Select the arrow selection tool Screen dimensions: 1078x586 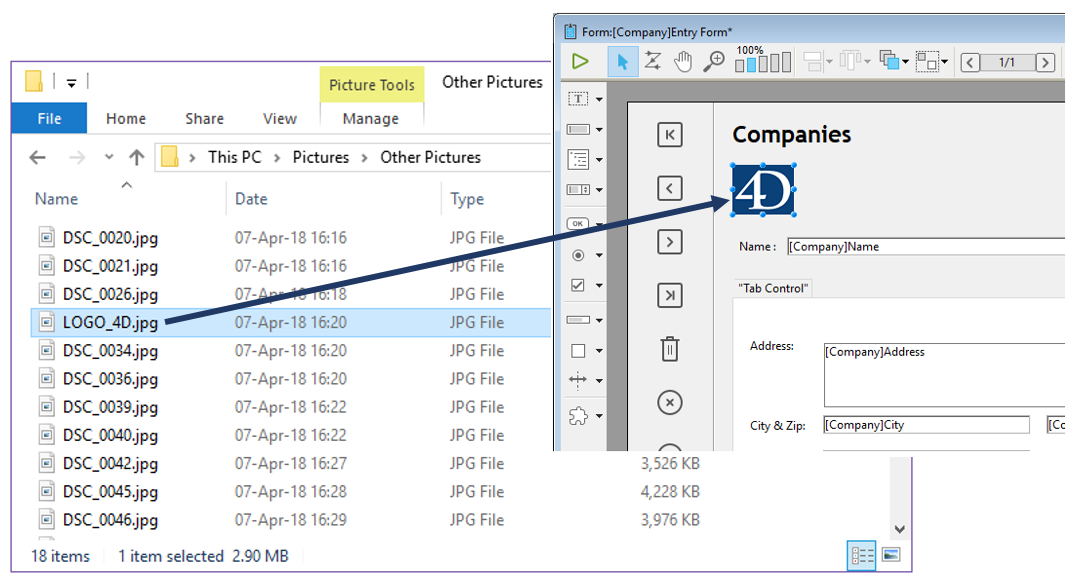coord(622,62)
